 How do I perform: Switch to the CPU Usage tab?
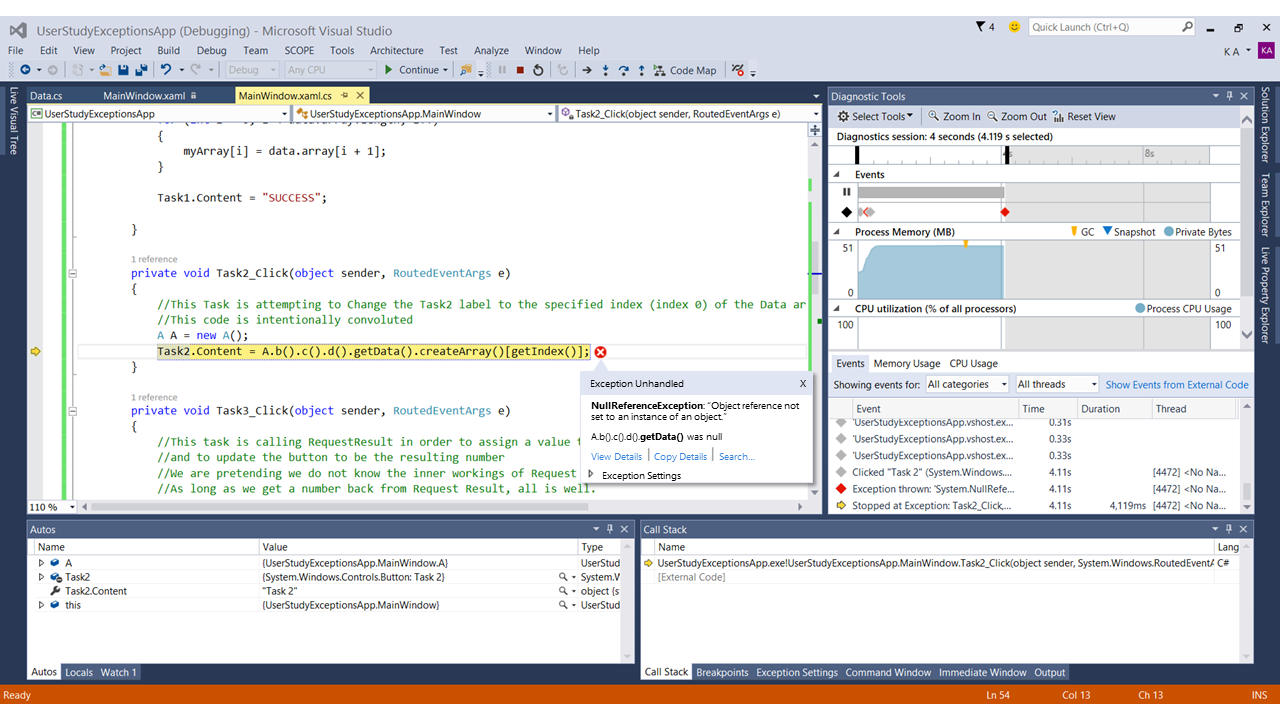(973, 363)
